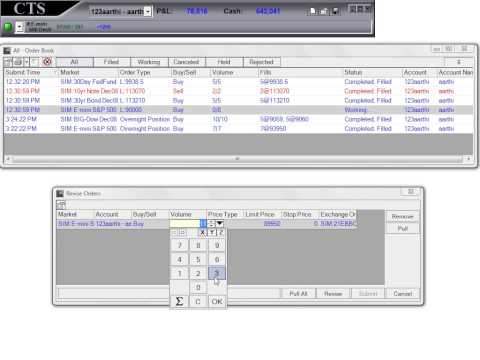
Task: Confirm keypad entry with OK
Action: (217, 301)
